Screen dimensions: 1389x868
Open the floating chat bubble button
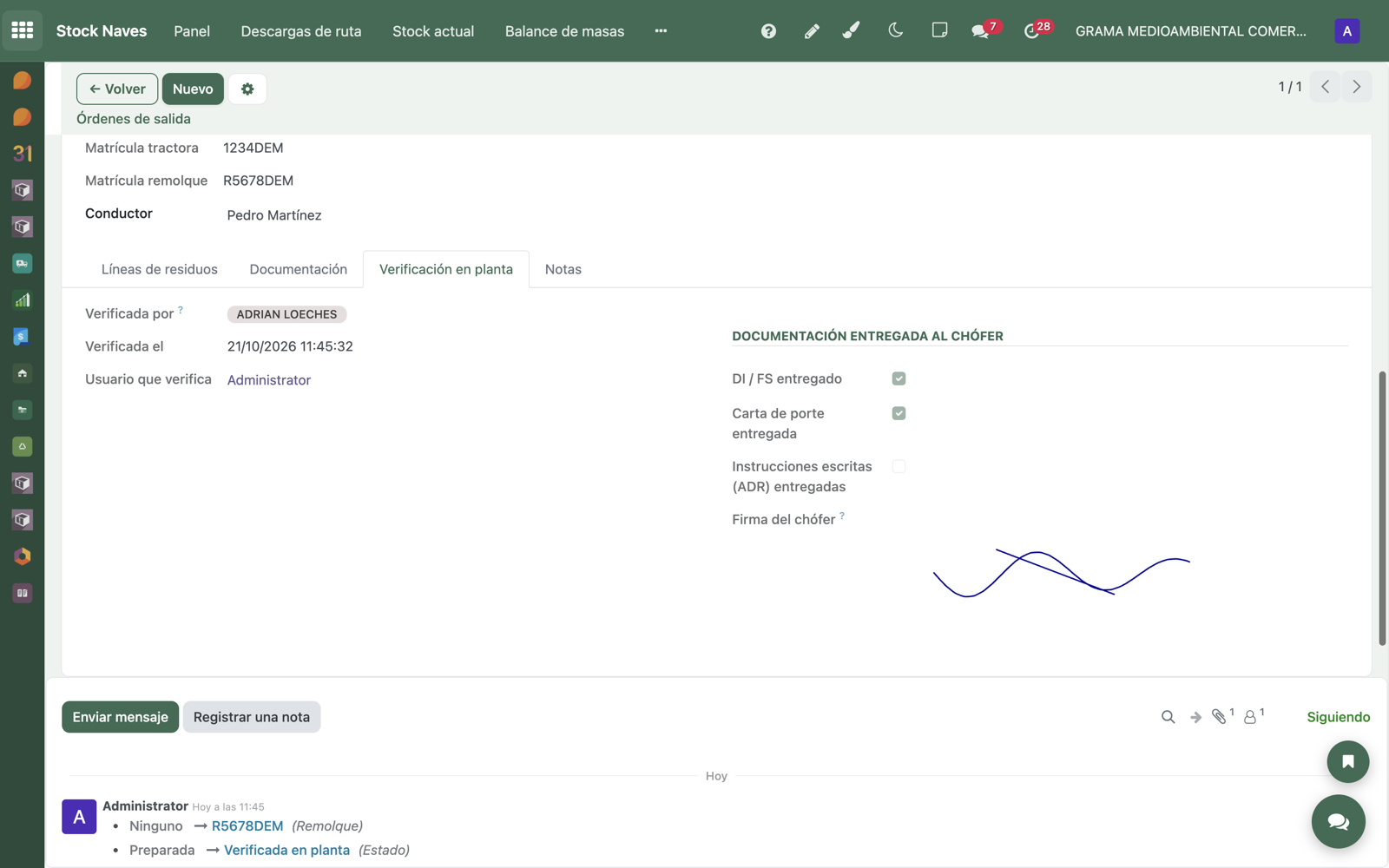tap(1338, 821)
